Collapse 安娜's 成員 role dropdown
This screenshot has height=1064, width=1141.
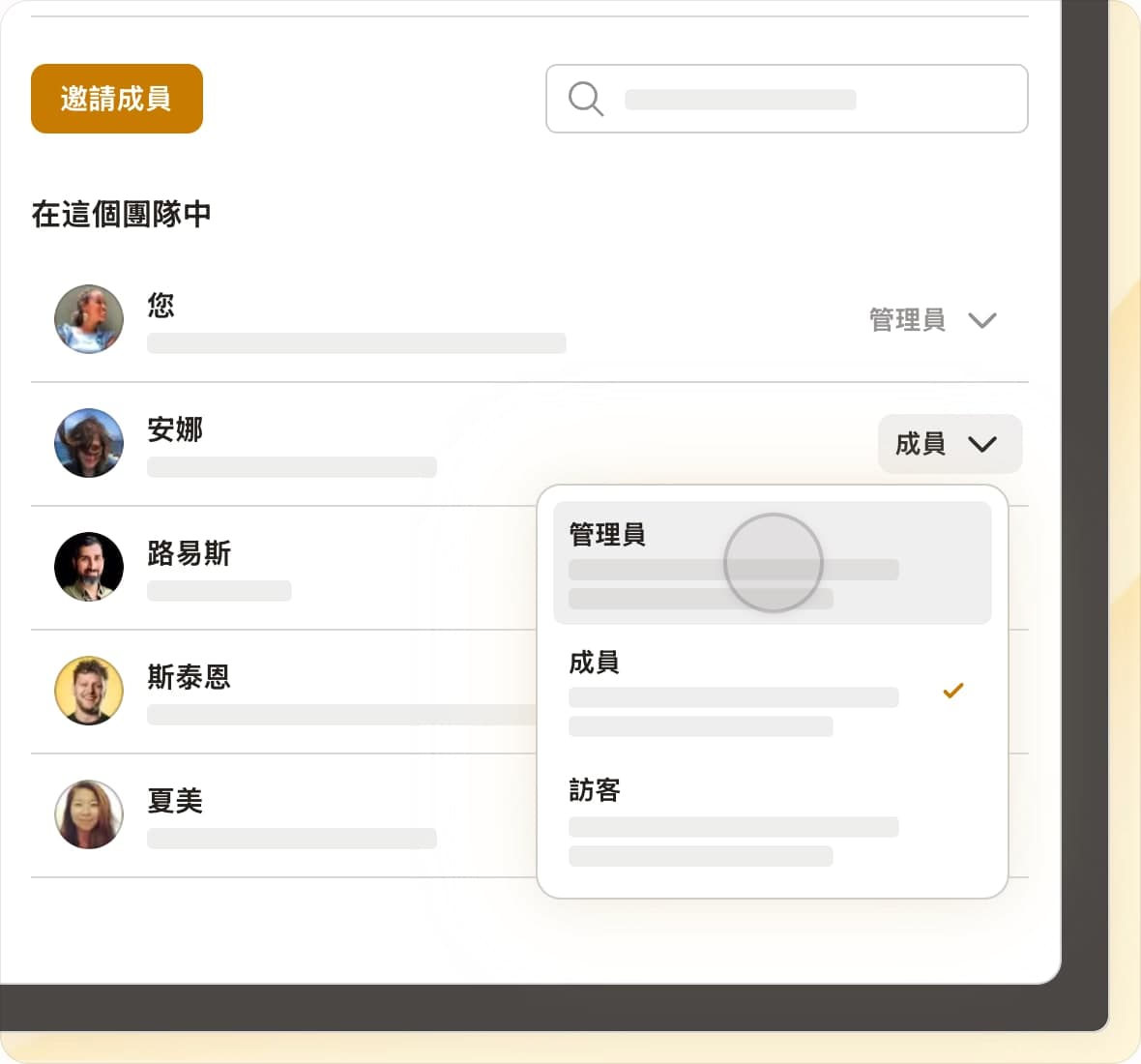pos(949,444)
